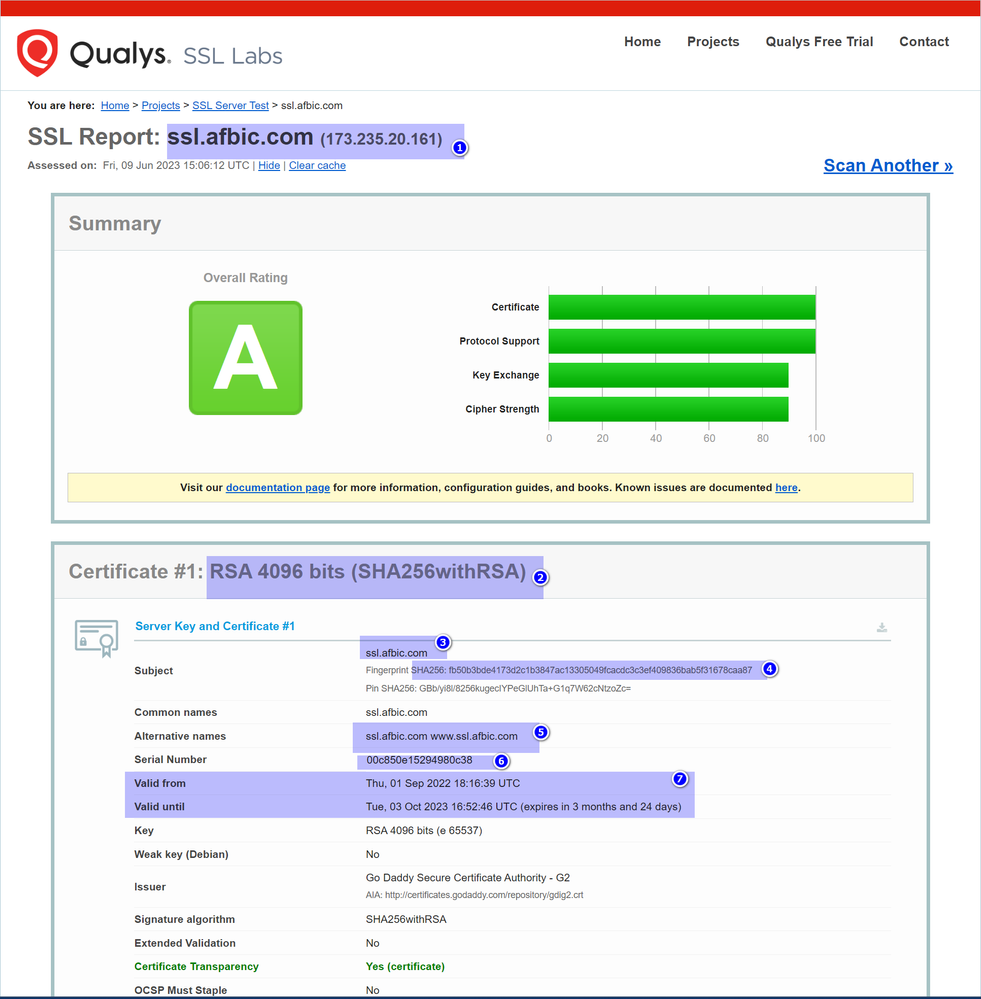Click the Overall Rating label
Screen dimensions: 981x999
coord(245,278)
